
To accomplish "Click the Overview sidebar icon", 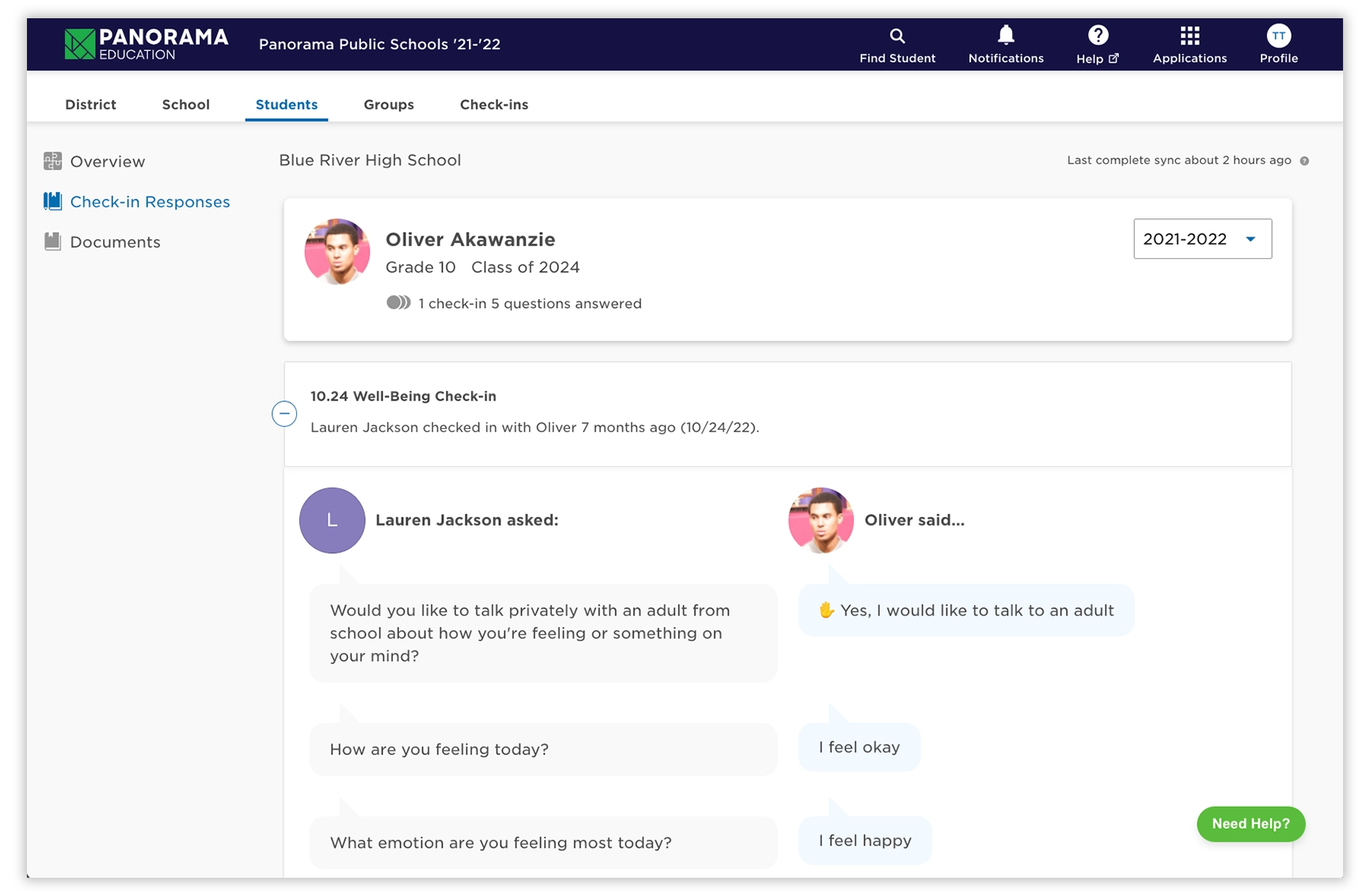I will click(53, 161).
